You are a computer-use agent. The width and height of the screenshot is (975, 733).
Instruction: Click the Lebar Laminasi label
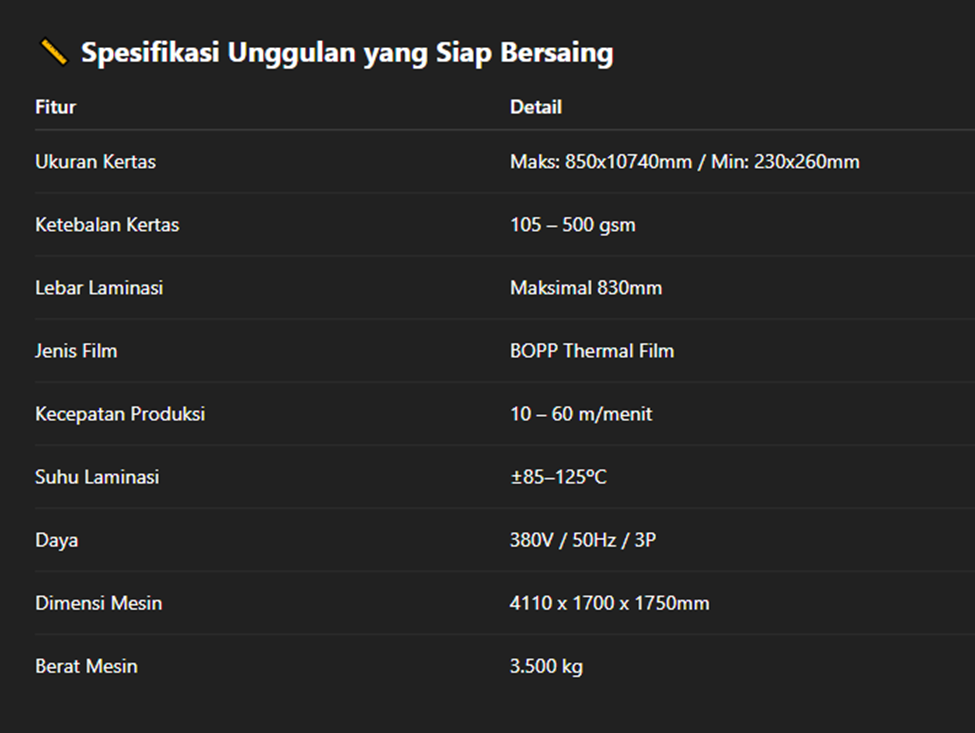[x=99, y=288]
